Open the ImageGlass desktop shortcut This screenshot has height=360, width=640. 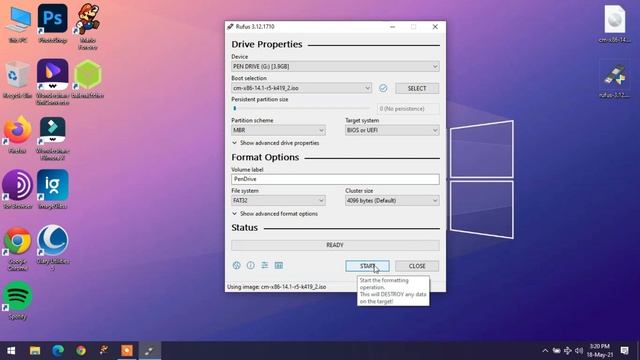53,190
